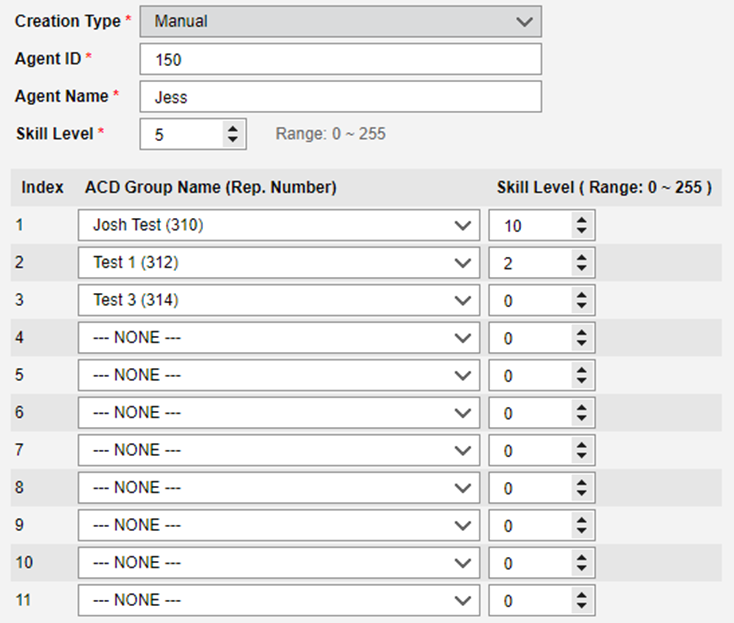Open the index 11 ACD group dropdown
This screenshot has width=734, height=623.
pyautogui.click(x=278, y=600)
